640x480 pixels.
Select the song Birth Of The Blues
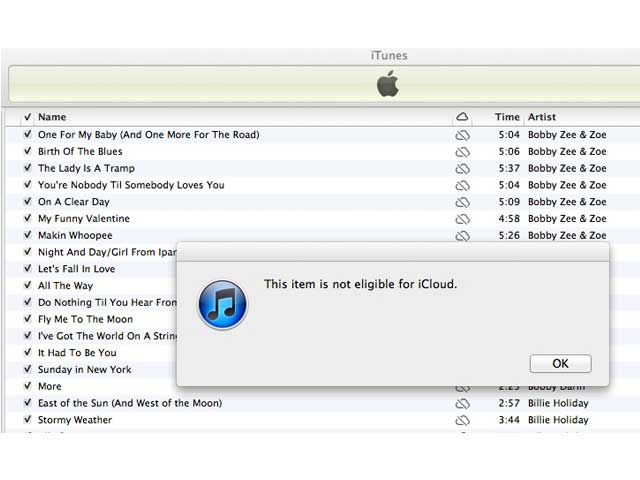click(80, 151)
